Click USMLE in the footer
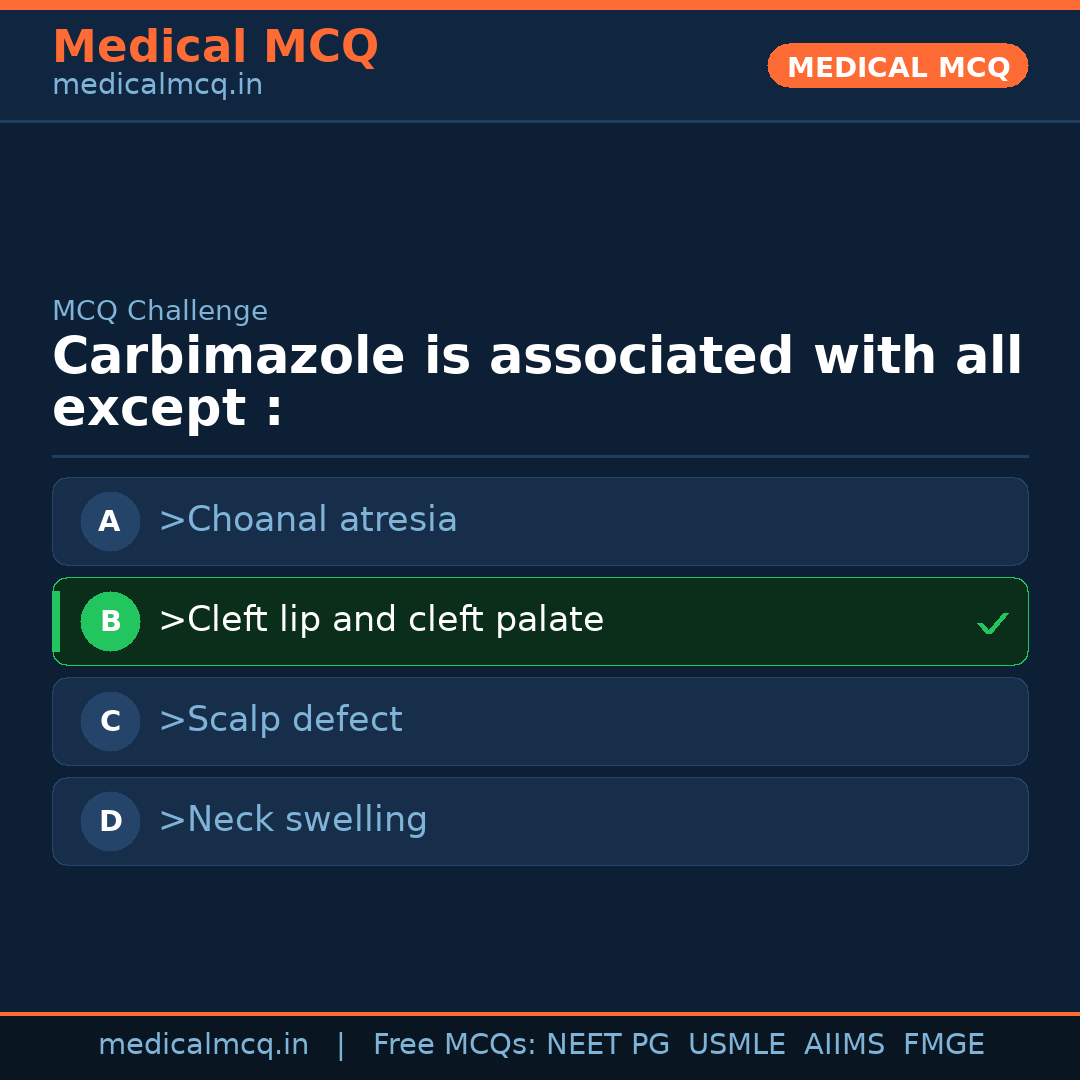 point(736,1045)
